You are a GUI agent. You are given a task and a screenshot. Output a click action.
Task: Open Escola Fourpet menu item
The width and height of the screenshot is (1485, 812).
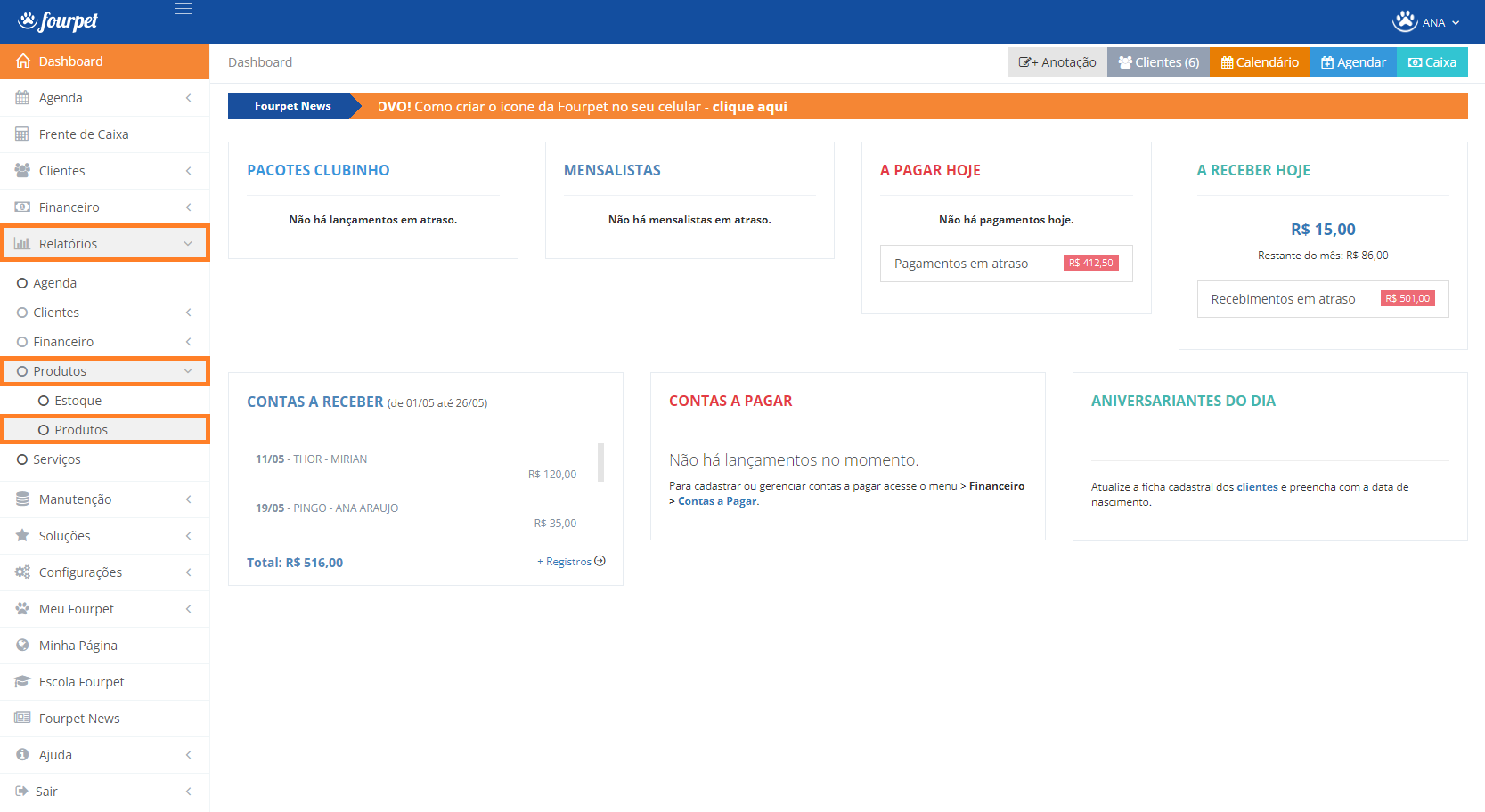pos(104,682)
